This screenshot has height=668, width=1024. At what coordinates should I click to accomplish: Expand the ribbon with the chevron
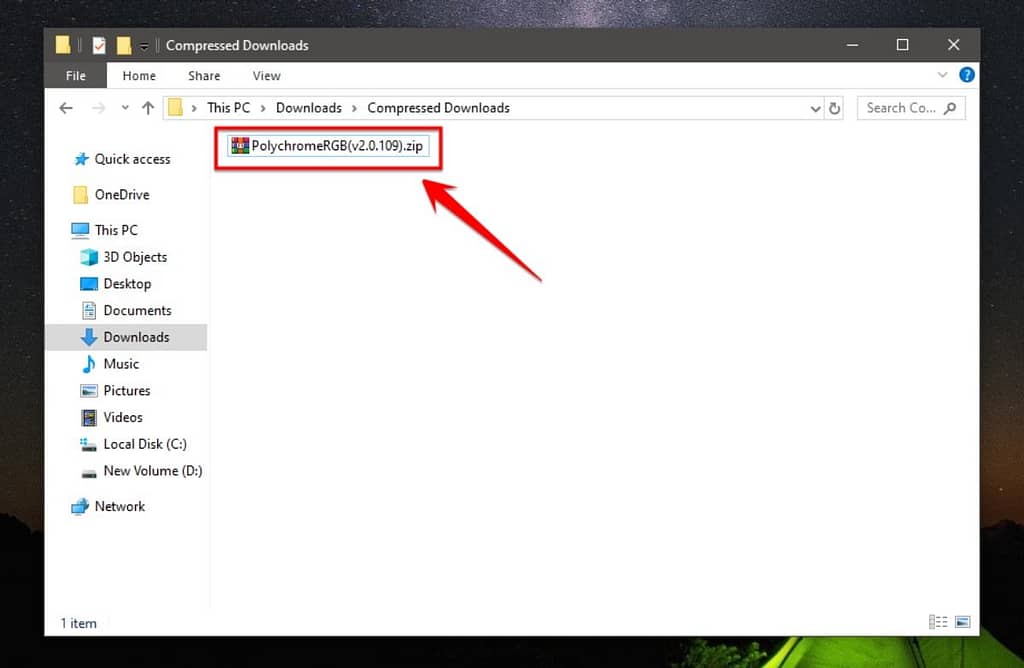click(x=942, y=74)
